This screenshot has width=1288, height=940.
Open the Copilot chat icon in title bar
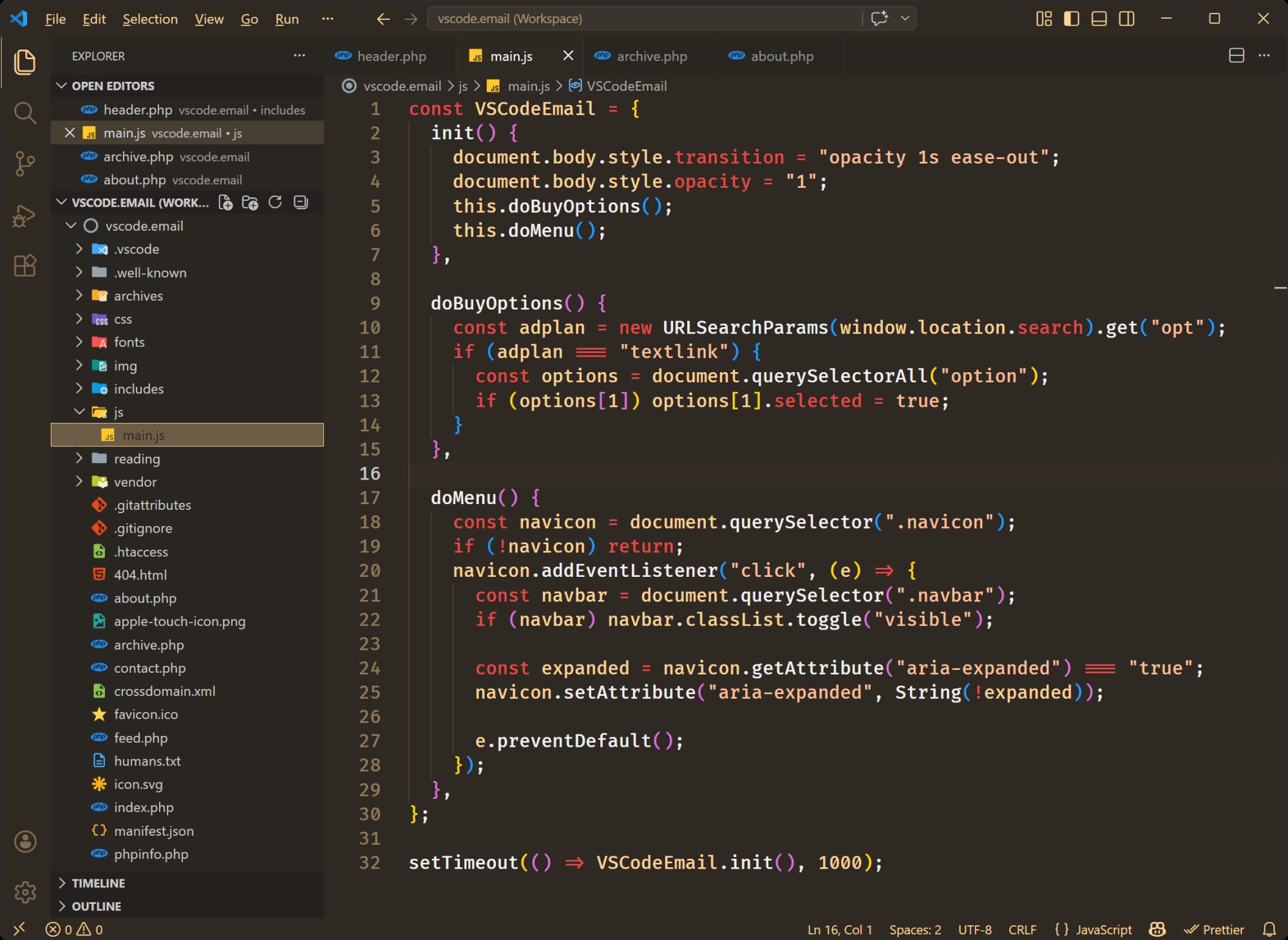(x=879, y=18)
